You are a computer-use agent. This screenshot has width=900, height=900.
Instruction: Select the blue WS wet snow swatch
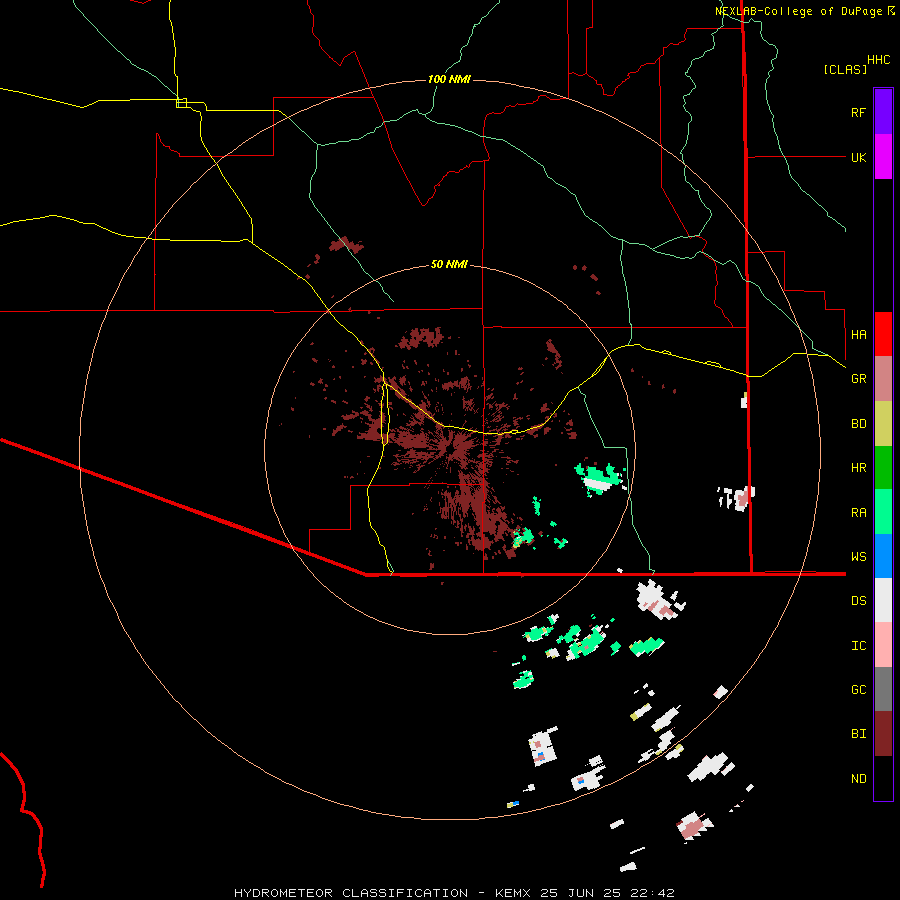[x=883, y=556]
